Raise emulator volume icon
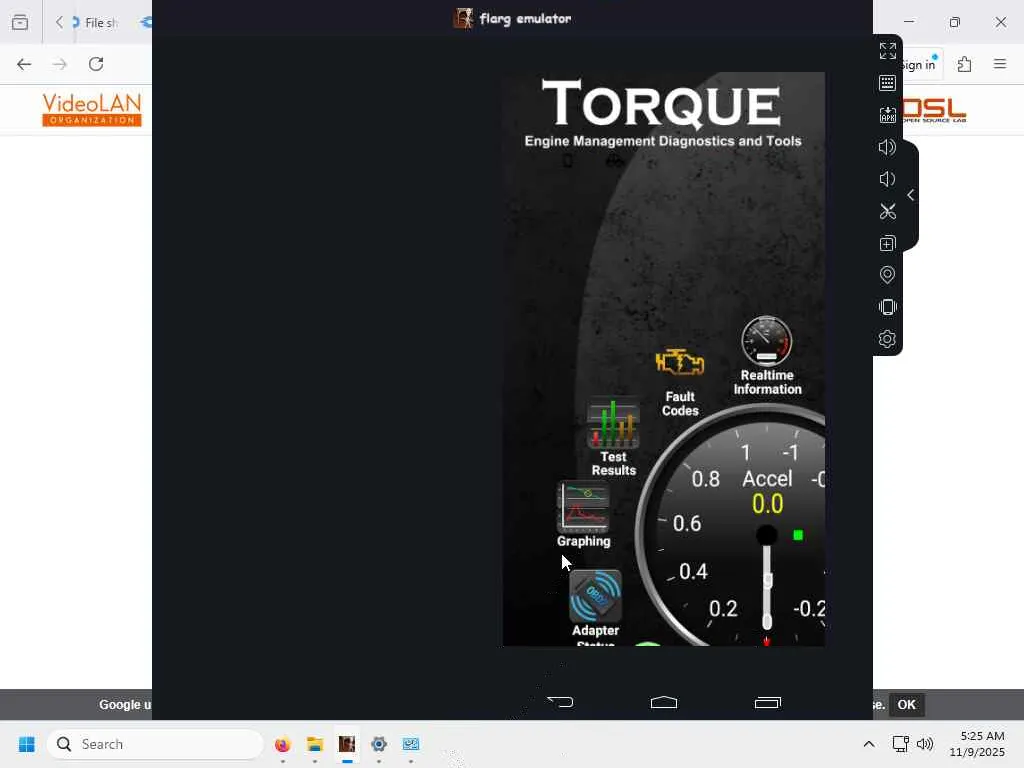 click(888, 147)
